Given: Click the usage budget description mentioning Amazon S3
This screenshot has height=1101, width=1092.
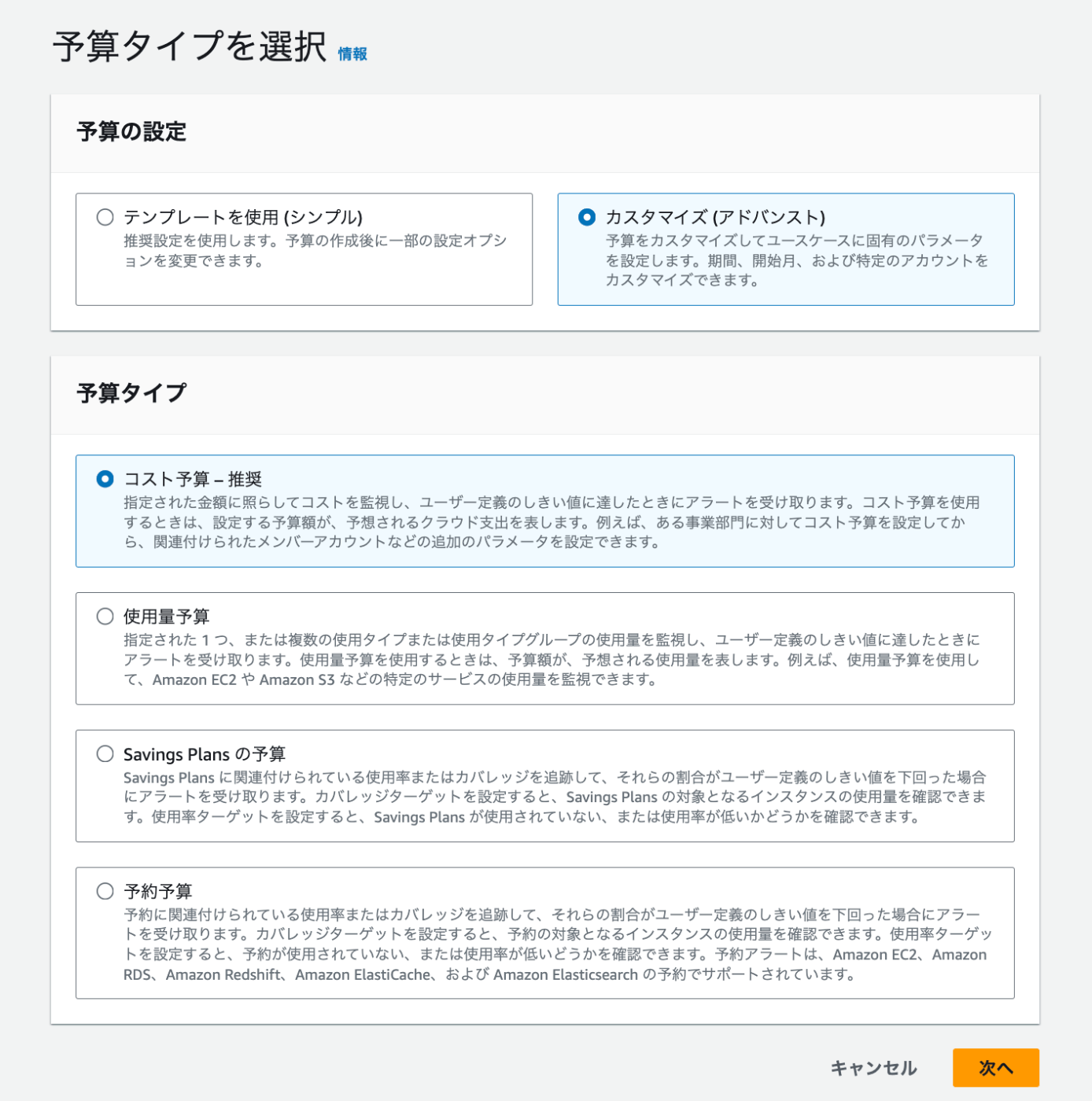Looking at the screenshot, I should [x=552, y=660].
